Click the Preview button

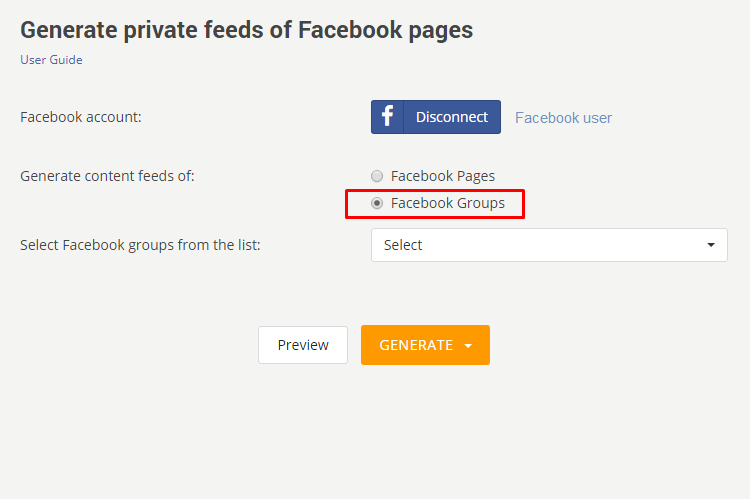point(303,345)
